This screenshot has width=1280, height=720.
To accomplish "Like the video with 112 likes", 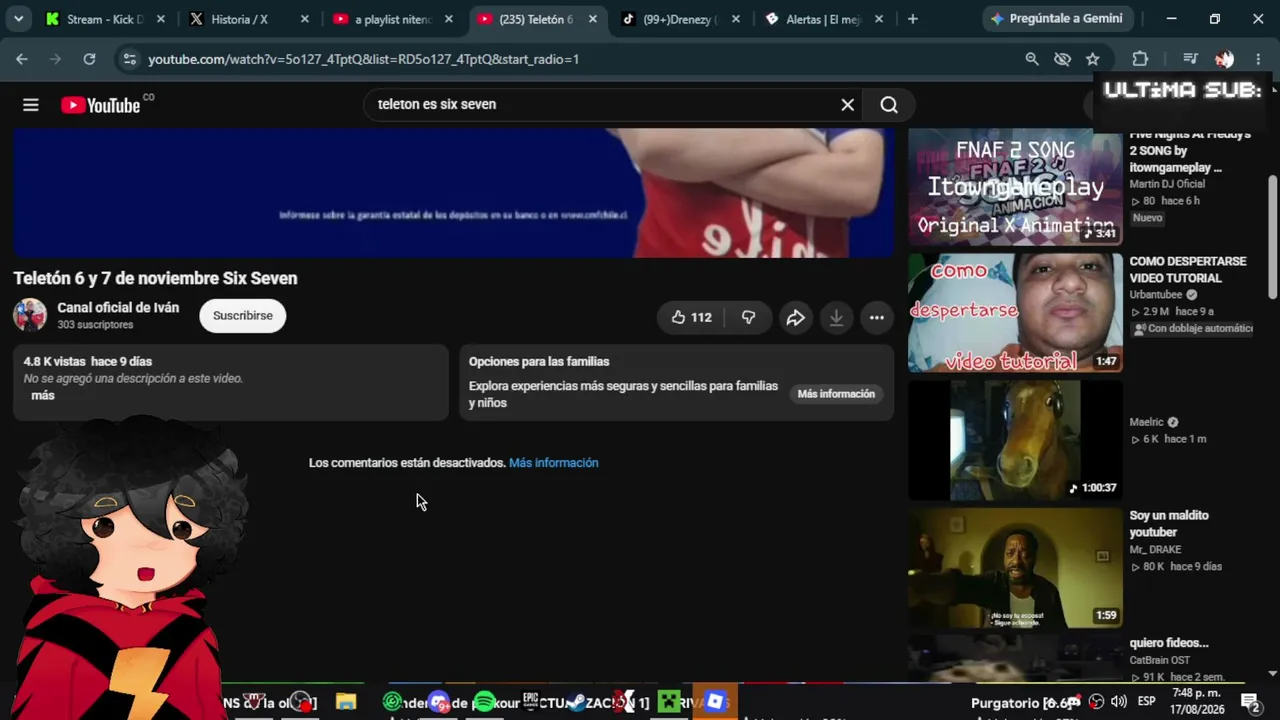I will coord(691,317).
